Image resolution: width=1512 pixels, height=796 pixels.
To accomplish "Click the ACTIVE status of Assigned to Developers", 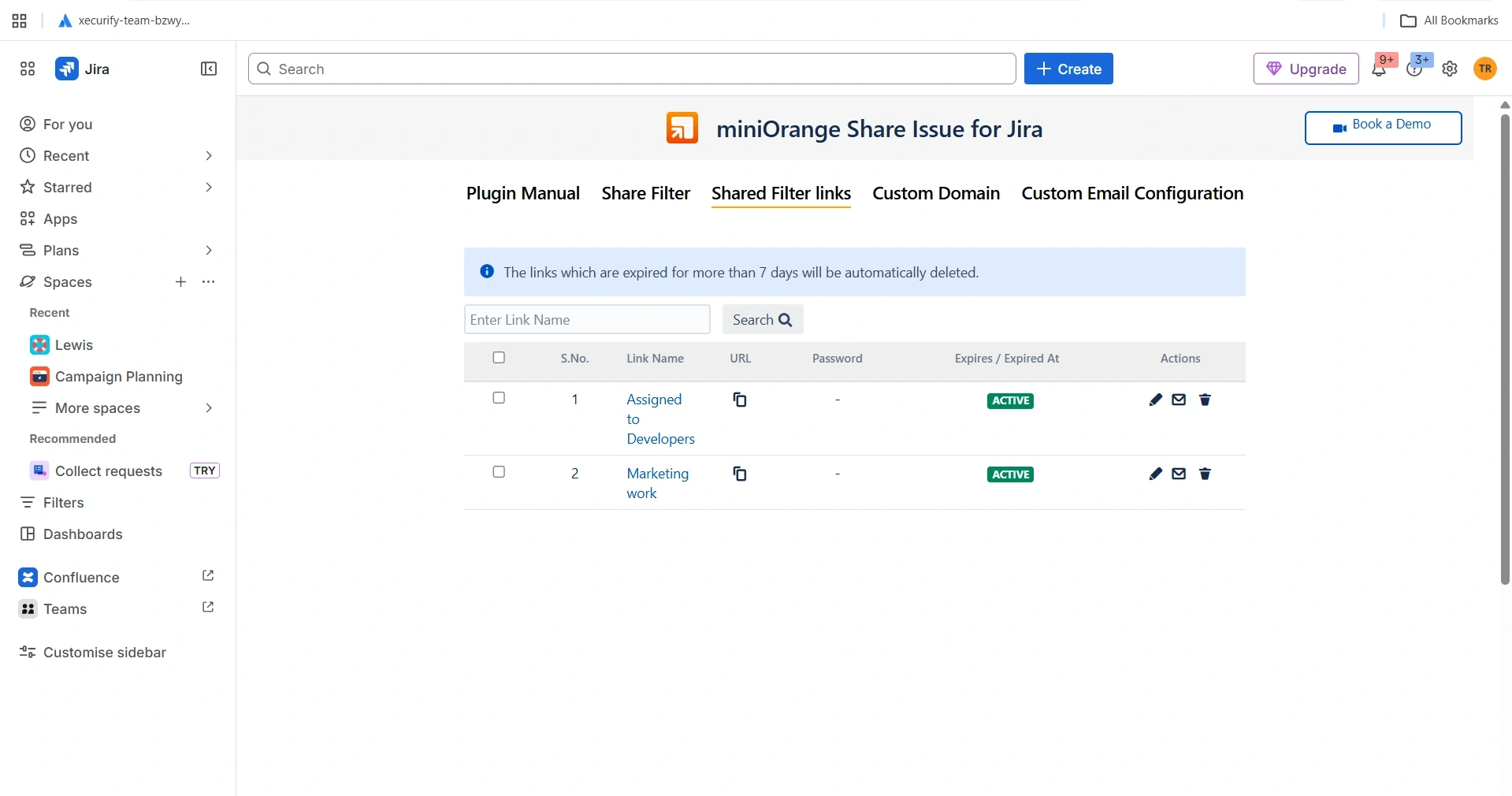I will coord(1010,400).
